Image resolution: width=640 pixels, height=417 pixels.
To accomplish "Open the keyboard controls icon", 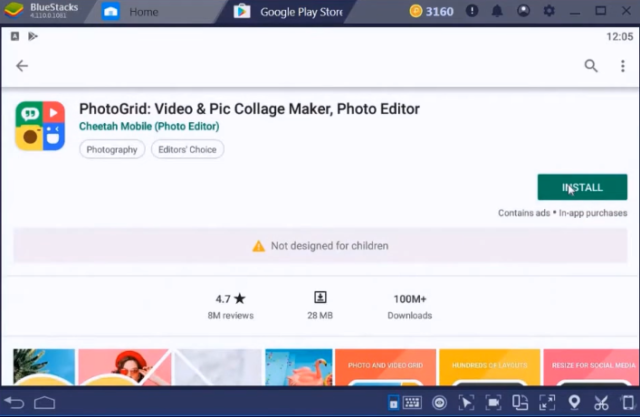I will 412,403.
